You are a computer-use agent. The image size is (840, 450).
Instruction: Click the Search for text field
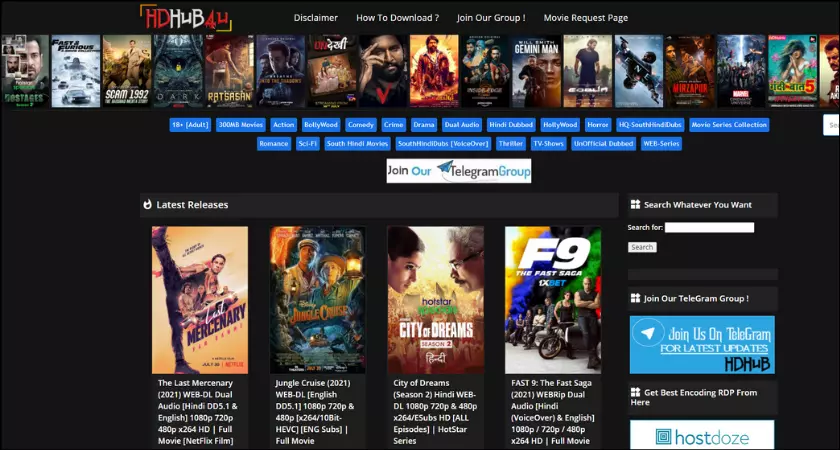point(709,228)
